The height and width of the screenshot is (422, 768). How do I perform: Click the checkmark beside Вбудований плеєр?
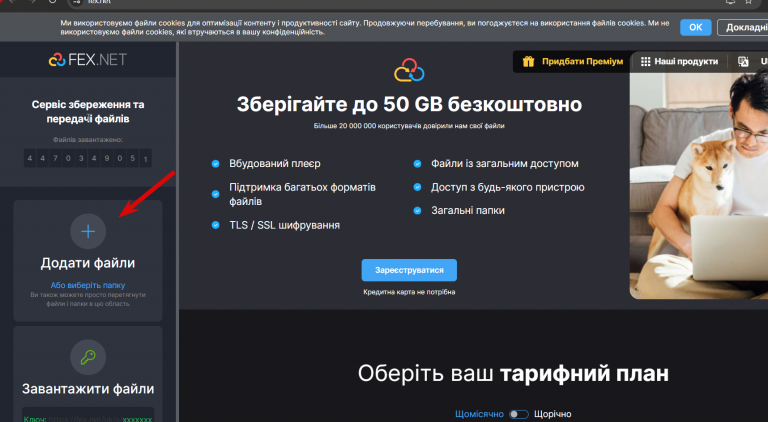[216, 164]
